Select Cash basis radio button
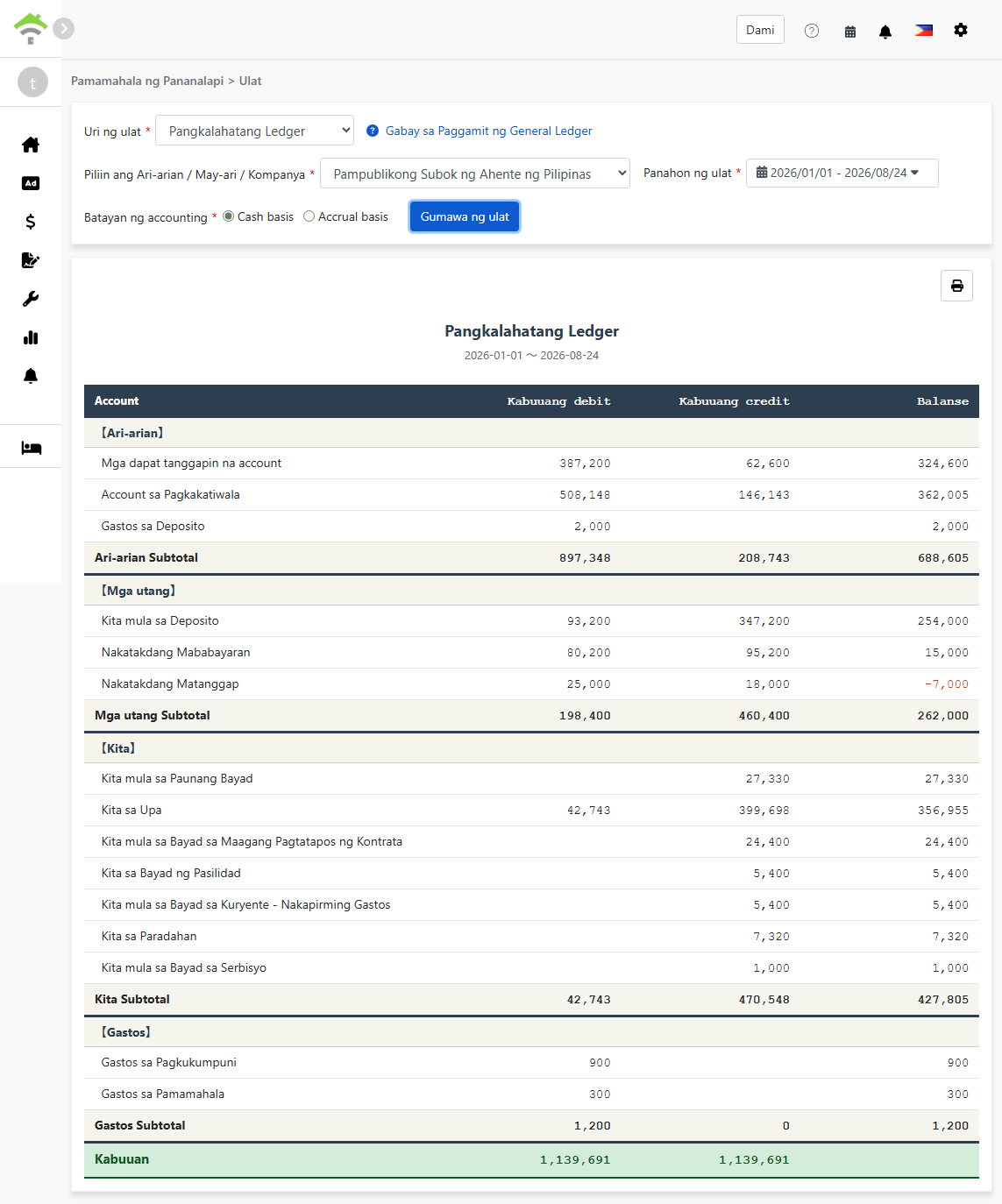Screen dimensions: 1002x1204 [229, 216]
